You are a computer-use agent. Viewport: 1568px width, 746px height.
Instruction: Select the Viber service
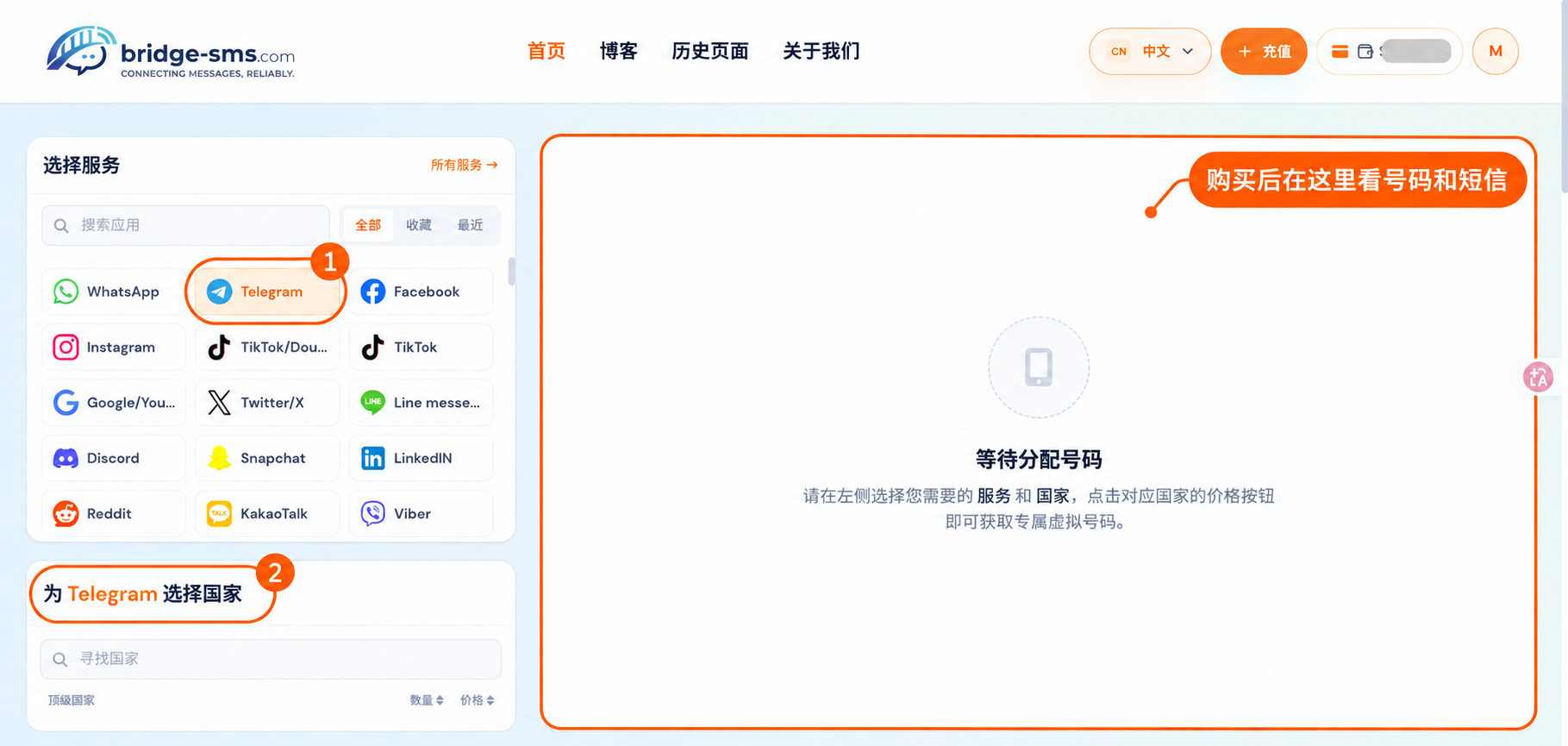pos(421,513)
